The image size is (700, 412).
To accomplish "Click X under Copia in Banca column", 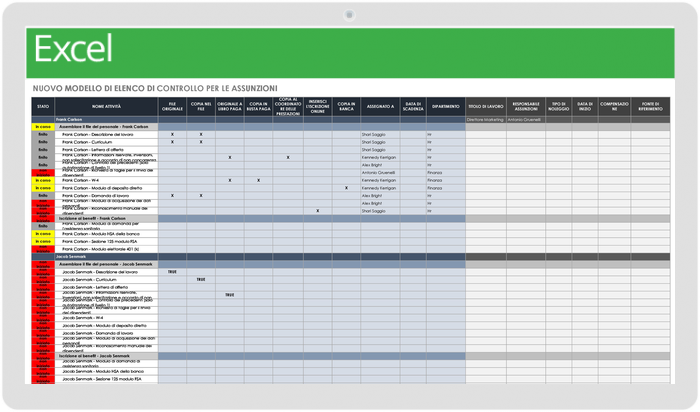I will (x=346, y=188).
